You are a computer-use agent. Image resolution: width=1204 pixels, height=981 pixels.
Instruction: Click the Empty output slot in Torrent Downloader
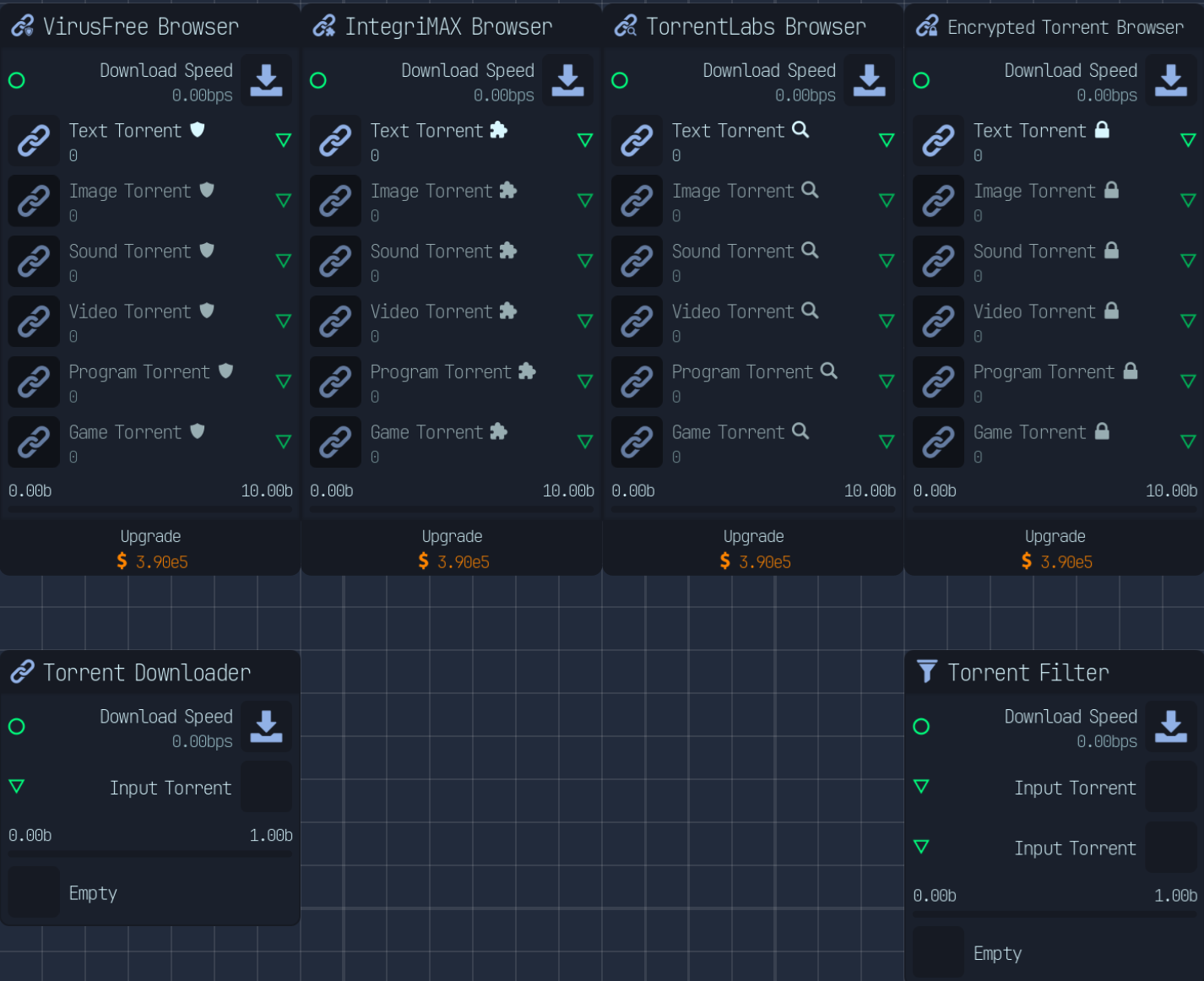click(34, 892)
